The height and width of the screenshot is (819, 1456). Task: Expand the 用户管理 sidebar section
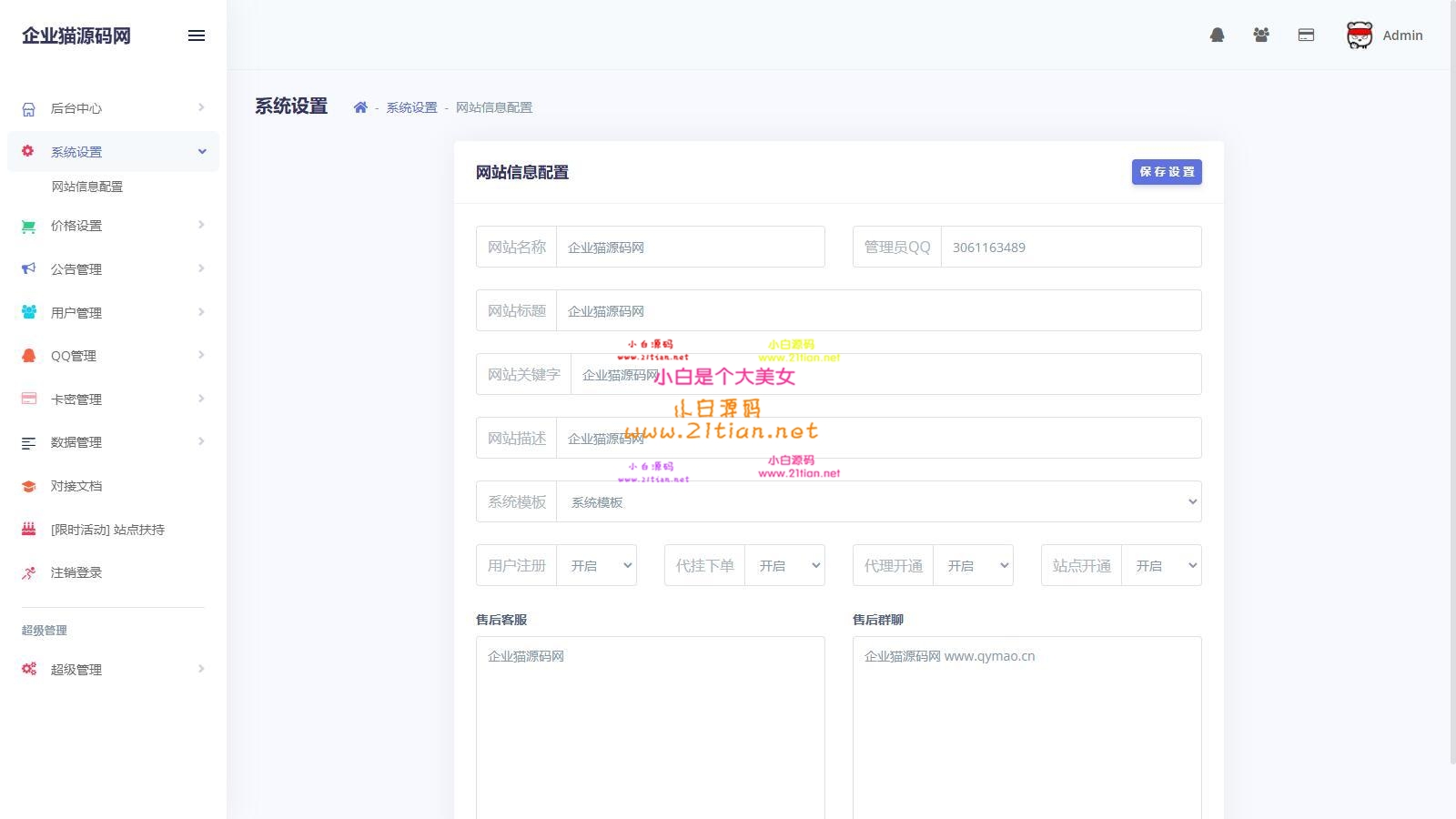pos(76,312)
